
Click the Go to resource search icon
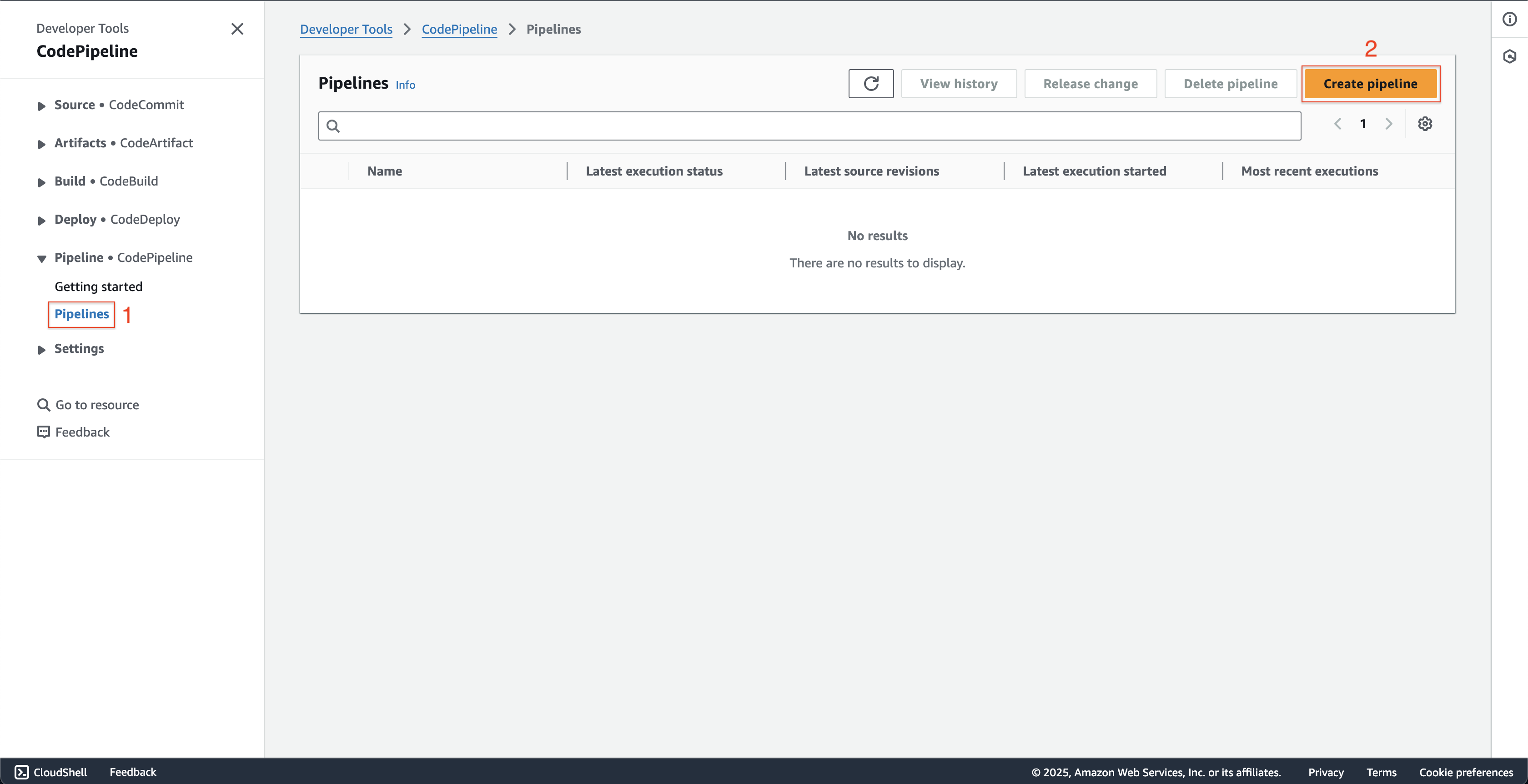coord(43,405)
